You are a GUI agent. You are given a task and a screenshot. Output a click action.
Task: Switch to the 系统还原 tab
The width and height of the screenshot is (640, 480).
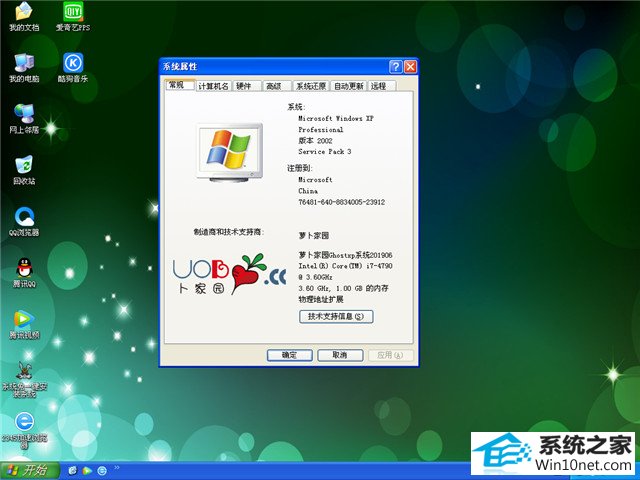311,86
